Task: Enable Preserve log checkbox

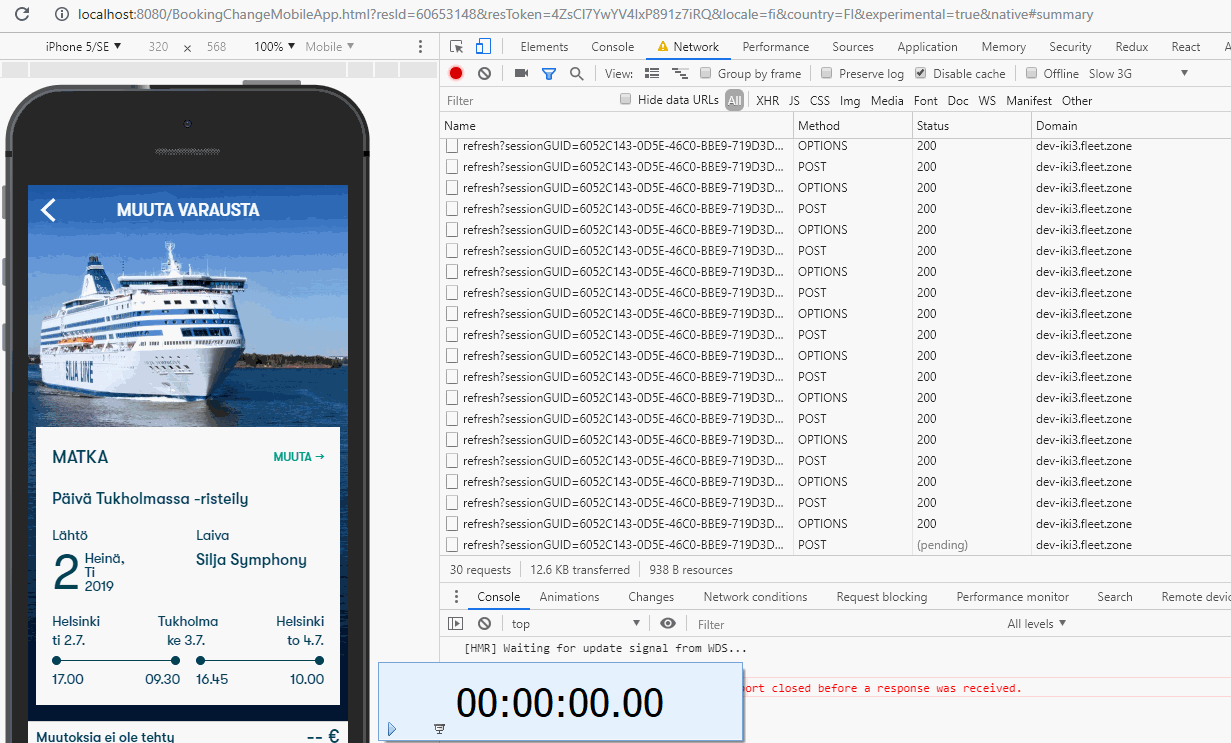Action: pos(826,73)
